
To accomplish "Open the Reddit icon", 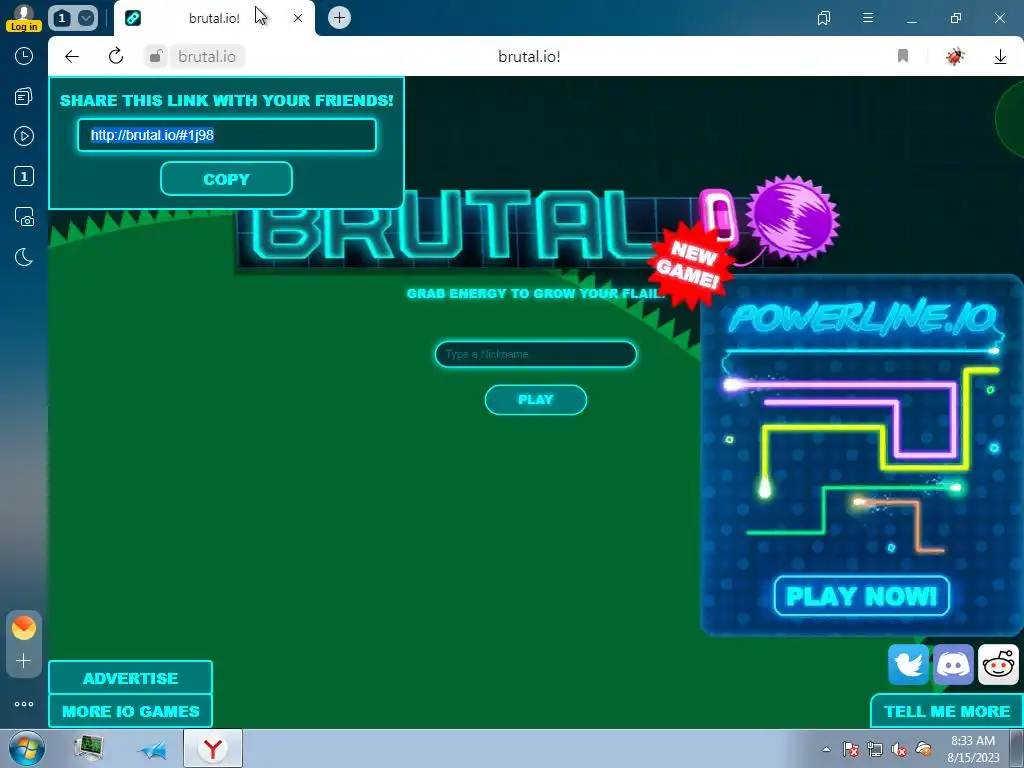I will point(998,665).
